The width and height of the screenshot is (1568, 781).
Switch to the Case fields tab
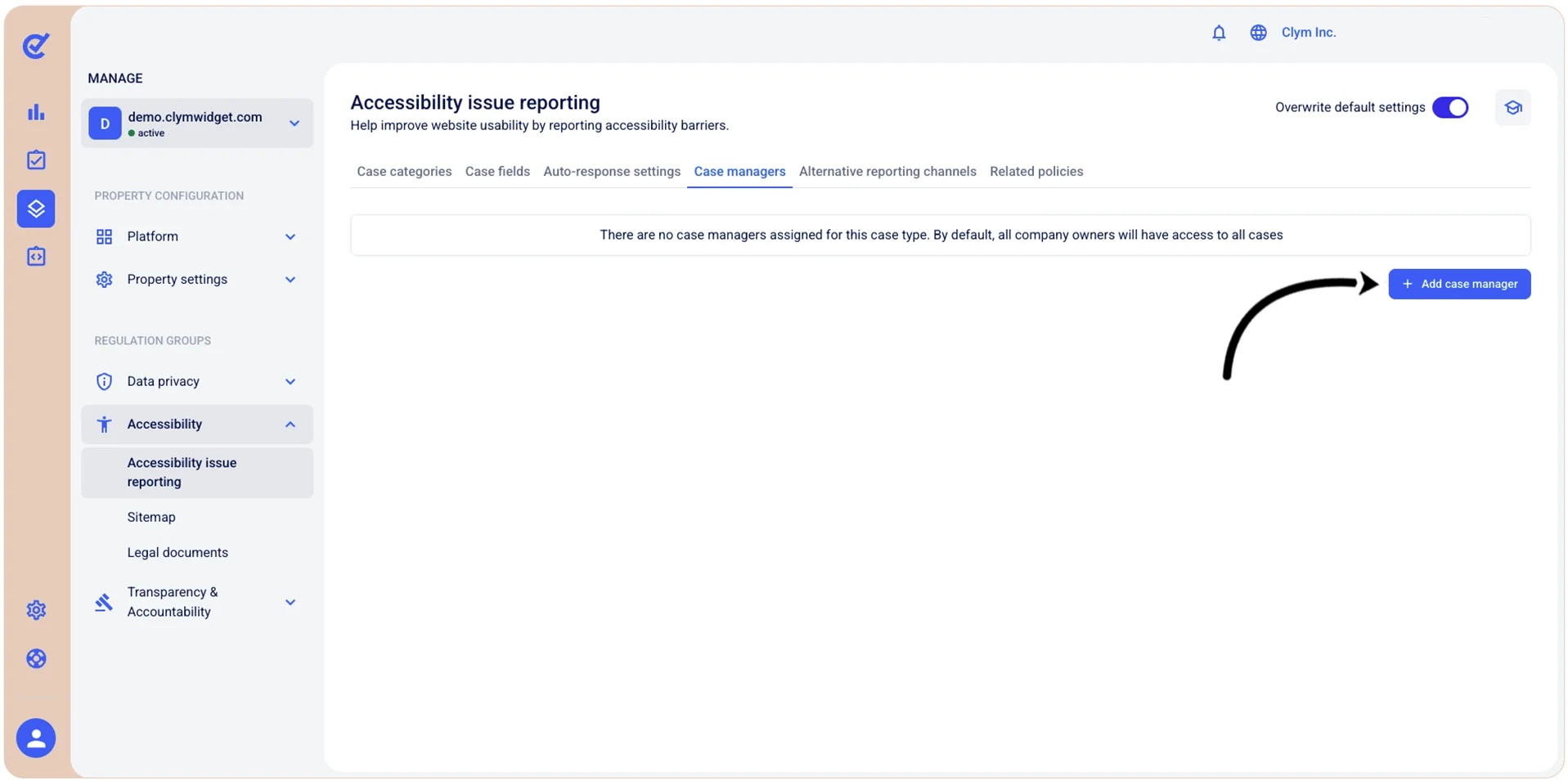[x=497, y=172]
